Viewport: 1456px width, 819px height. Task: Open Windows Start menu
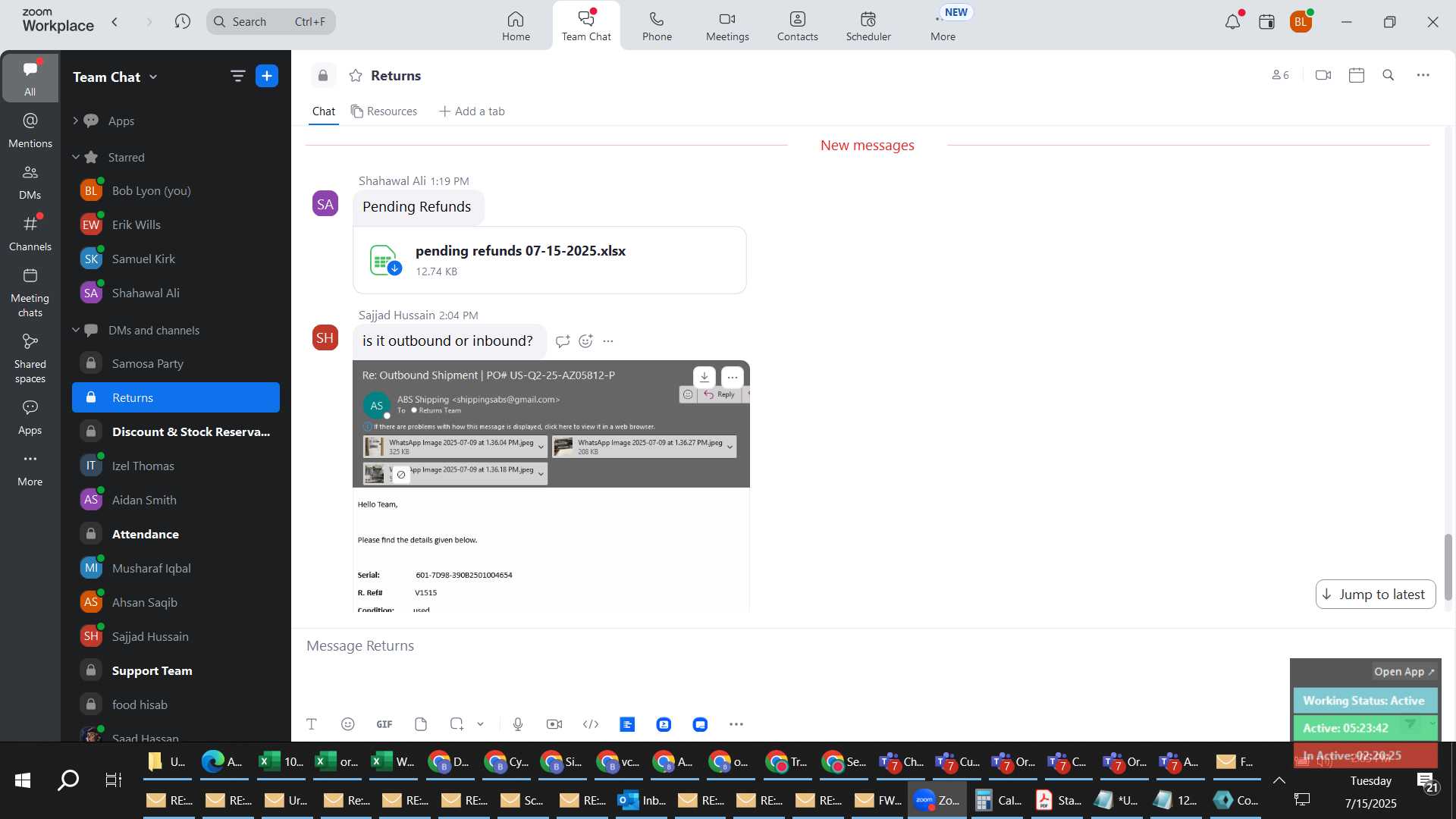tap(23, 780)
